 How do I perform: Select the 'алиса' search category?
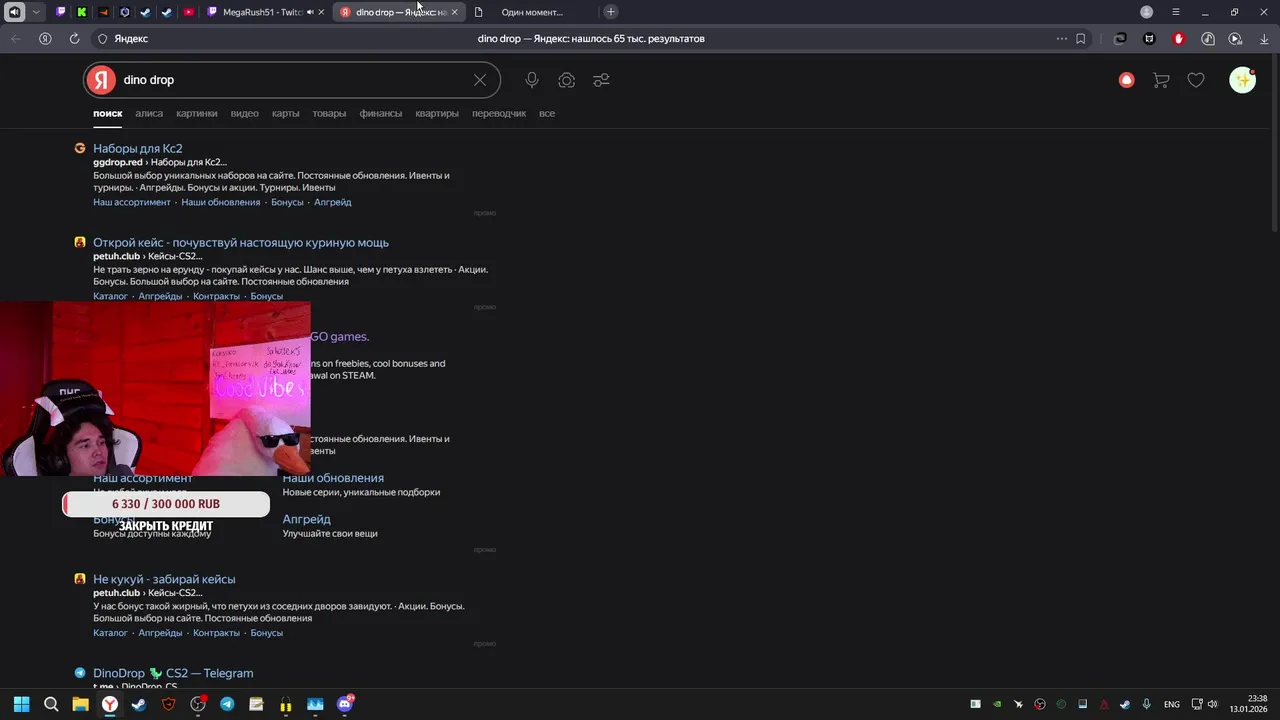tap(149, 113)
